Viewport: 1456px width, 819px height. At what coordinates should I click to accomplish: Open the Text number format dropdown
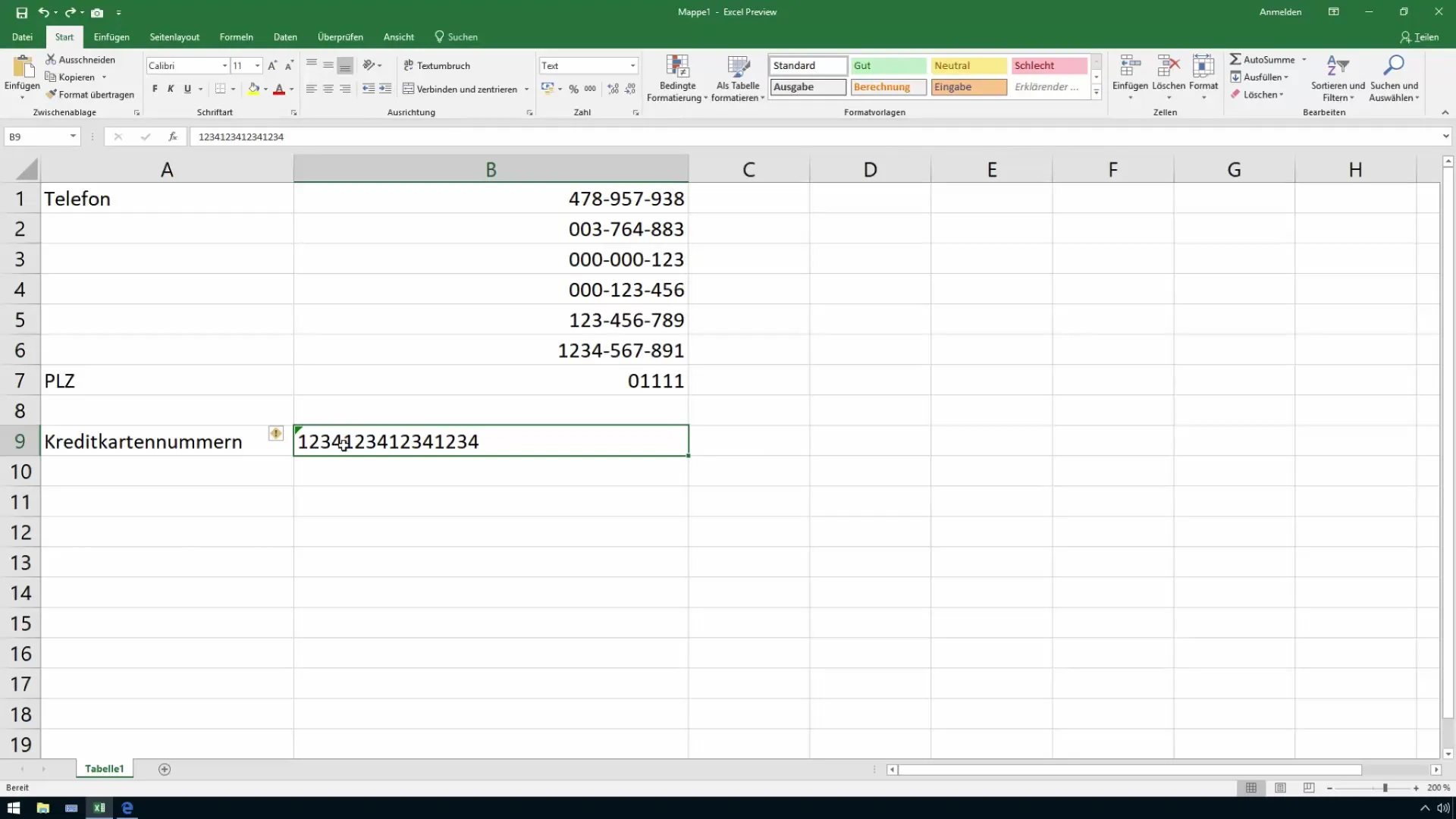pyautogui.click(x=632, y=66)
